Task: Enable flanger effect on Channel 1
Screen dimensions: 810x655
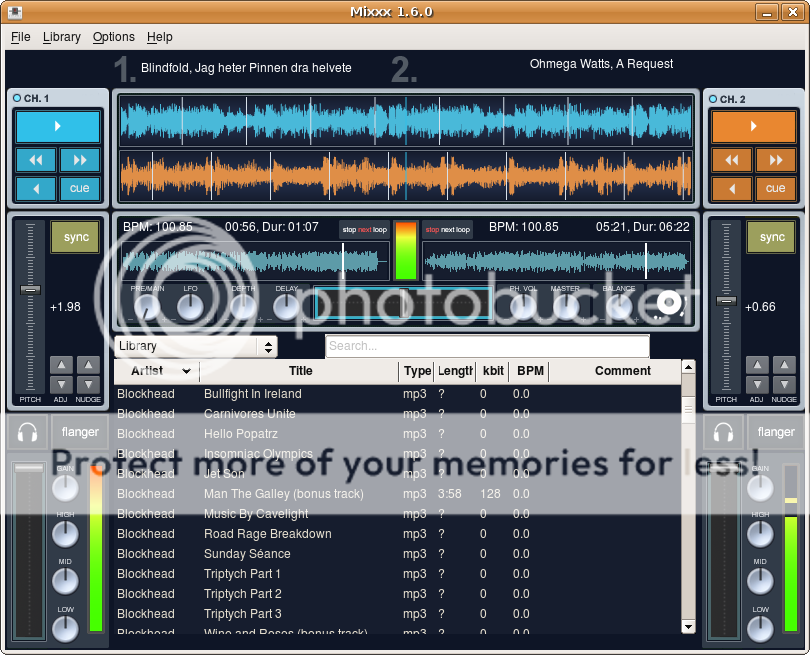Action: click(80, 432)
